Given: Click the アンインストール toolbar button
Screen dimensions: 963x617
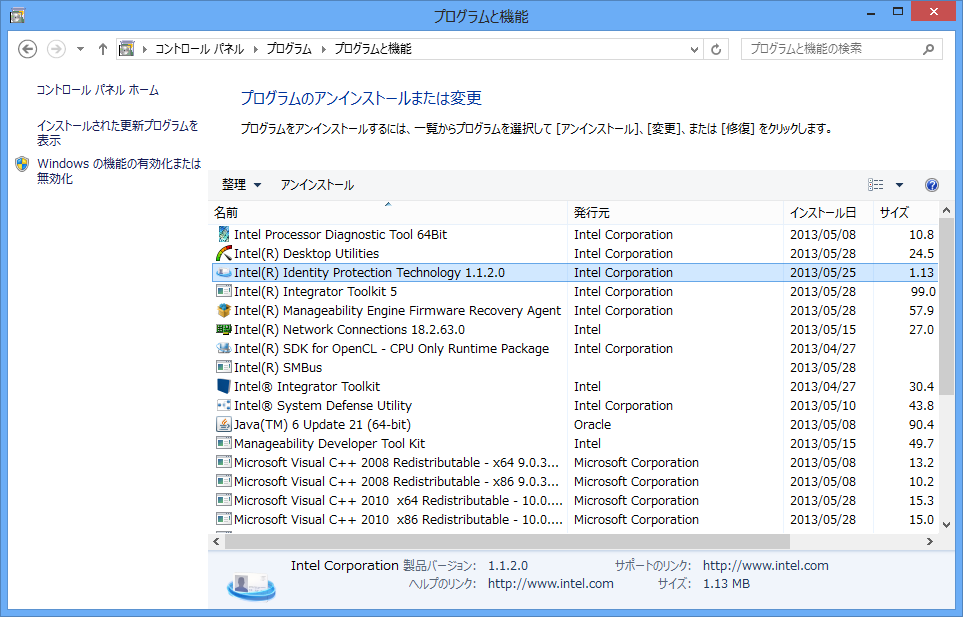Looking at the screenshot, I should point(317,185).
